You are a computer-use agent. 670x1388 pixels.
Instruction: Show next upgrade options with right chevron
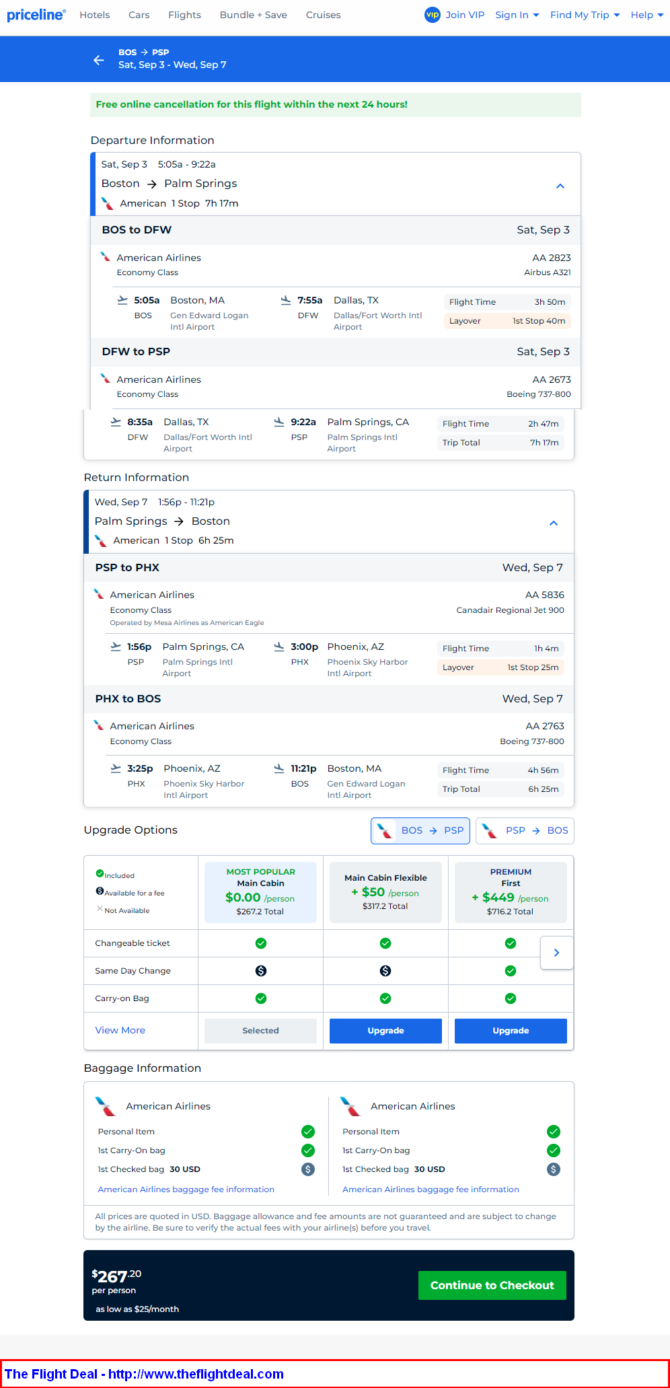pos(556,953)
